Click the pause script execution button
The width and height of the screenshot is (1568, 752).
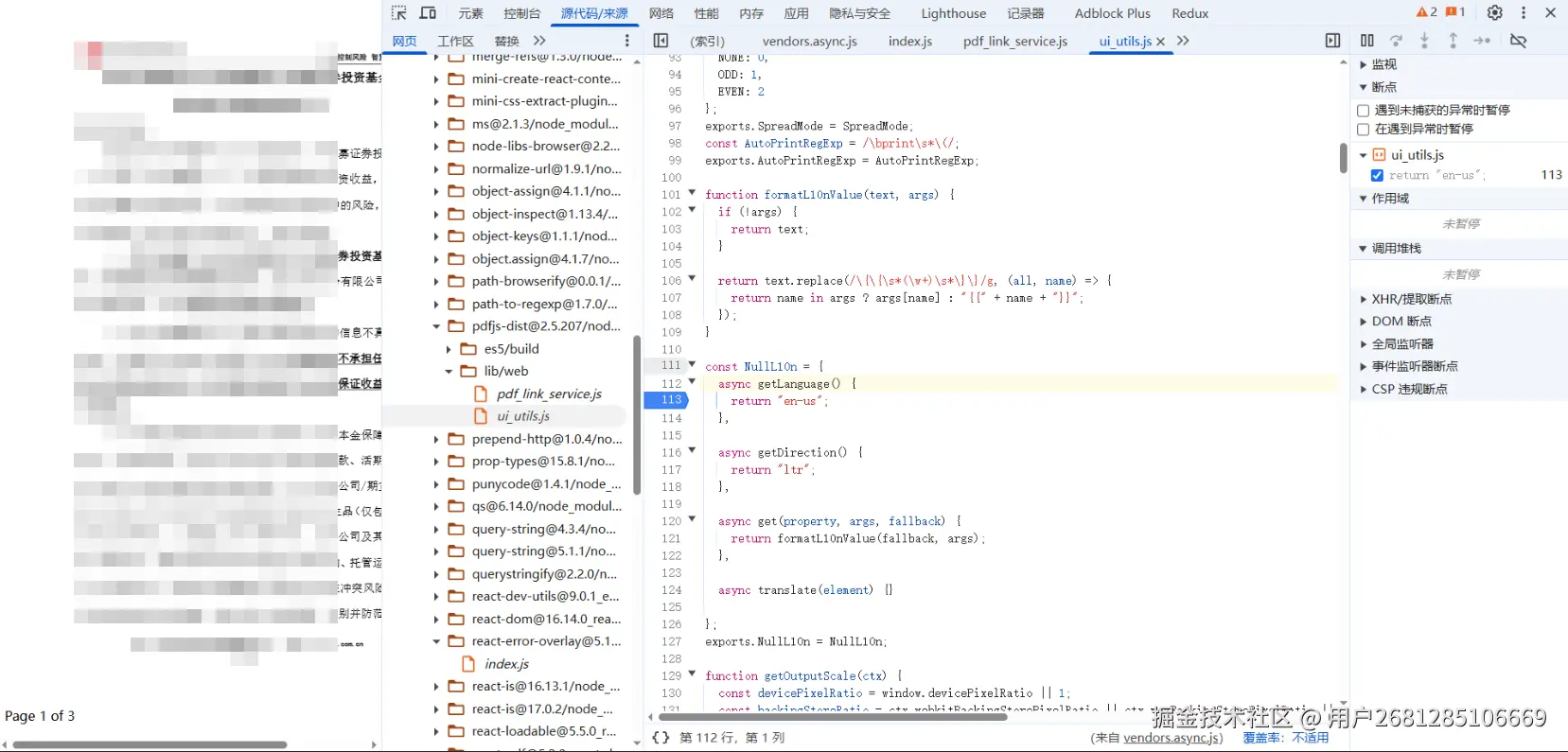[1366, 41]
